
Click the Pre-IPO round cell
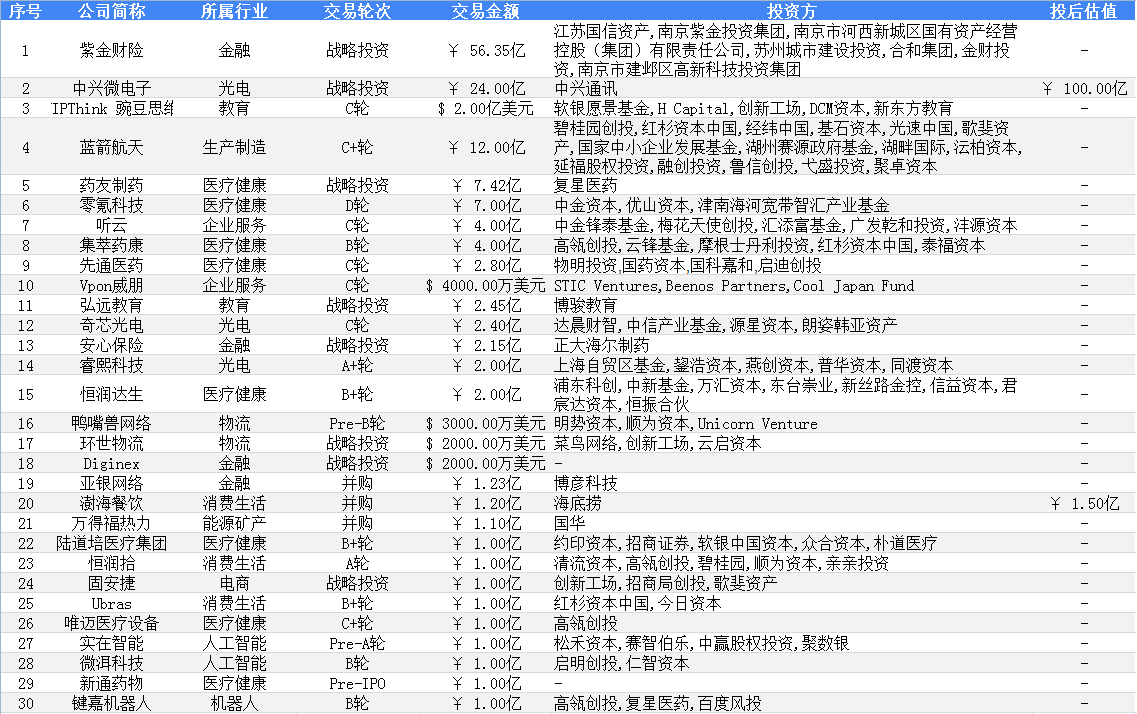point(357,684)
